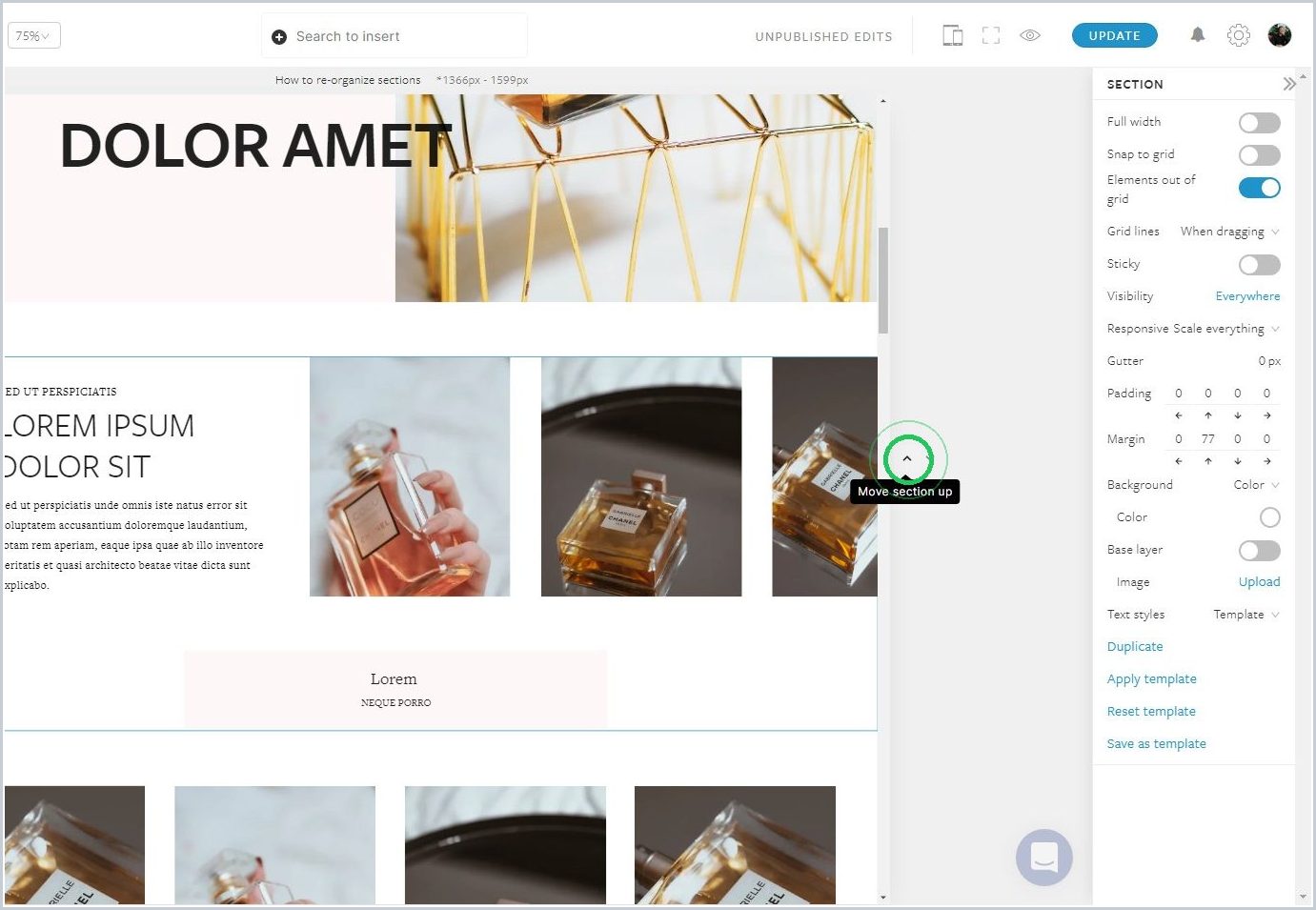Click the padding left arrow

[x=1179, y=415]
